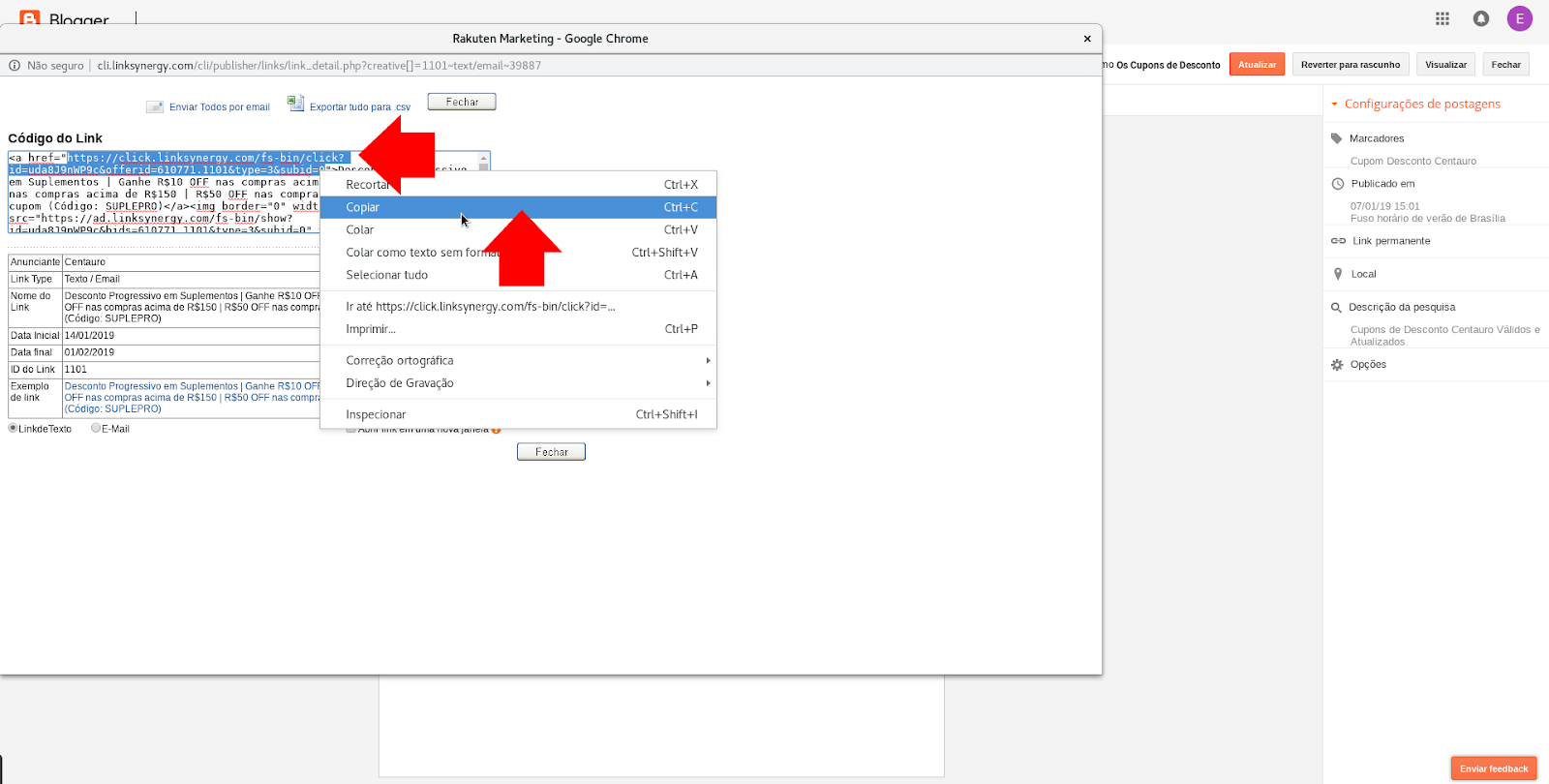Click the code textarea scrollbar up arrow
The image size is (1549, 784).
click(x=484, y=158)
